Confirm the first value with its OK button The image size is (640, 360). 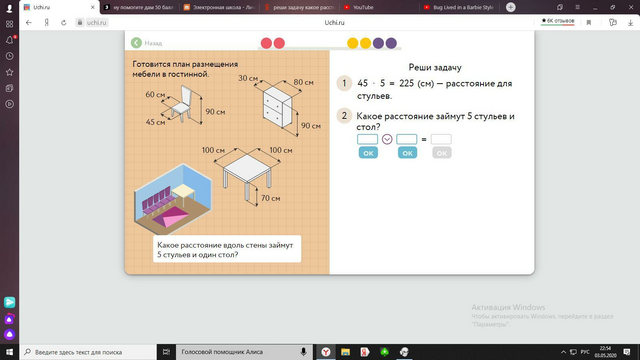click(368, 153)
